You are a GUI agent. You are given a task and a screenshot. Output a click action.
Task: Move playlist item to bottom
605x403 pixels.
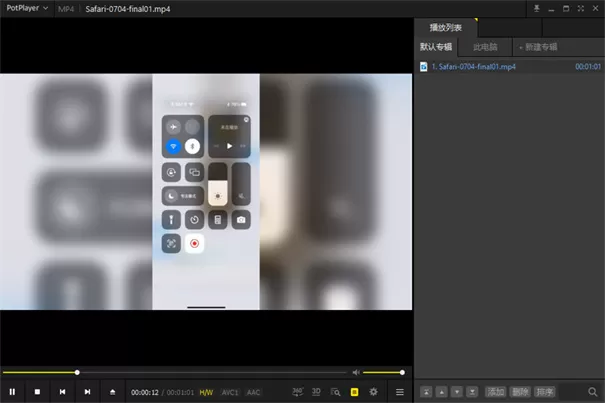(472, 392)
